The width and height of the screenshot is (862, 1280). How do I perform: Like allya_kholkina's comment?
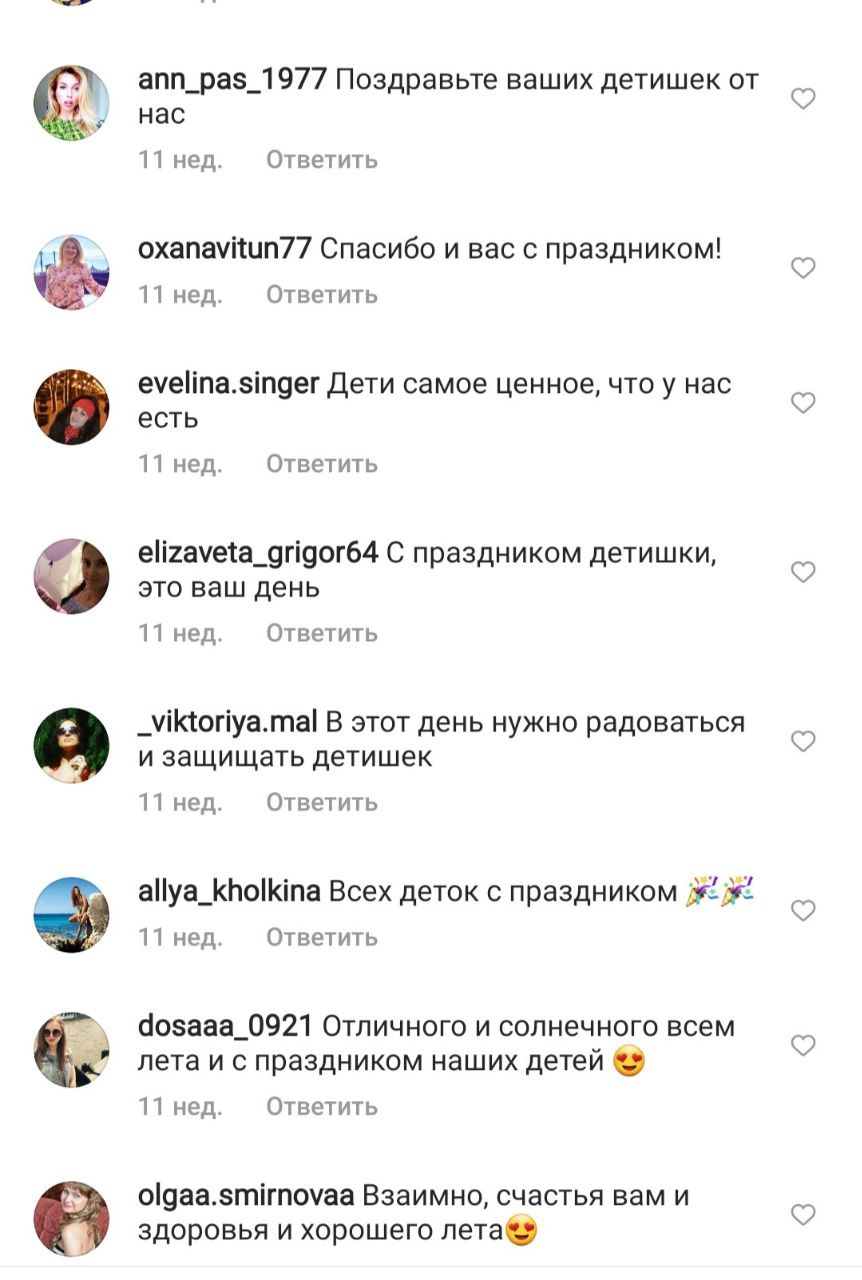point(803,910)
